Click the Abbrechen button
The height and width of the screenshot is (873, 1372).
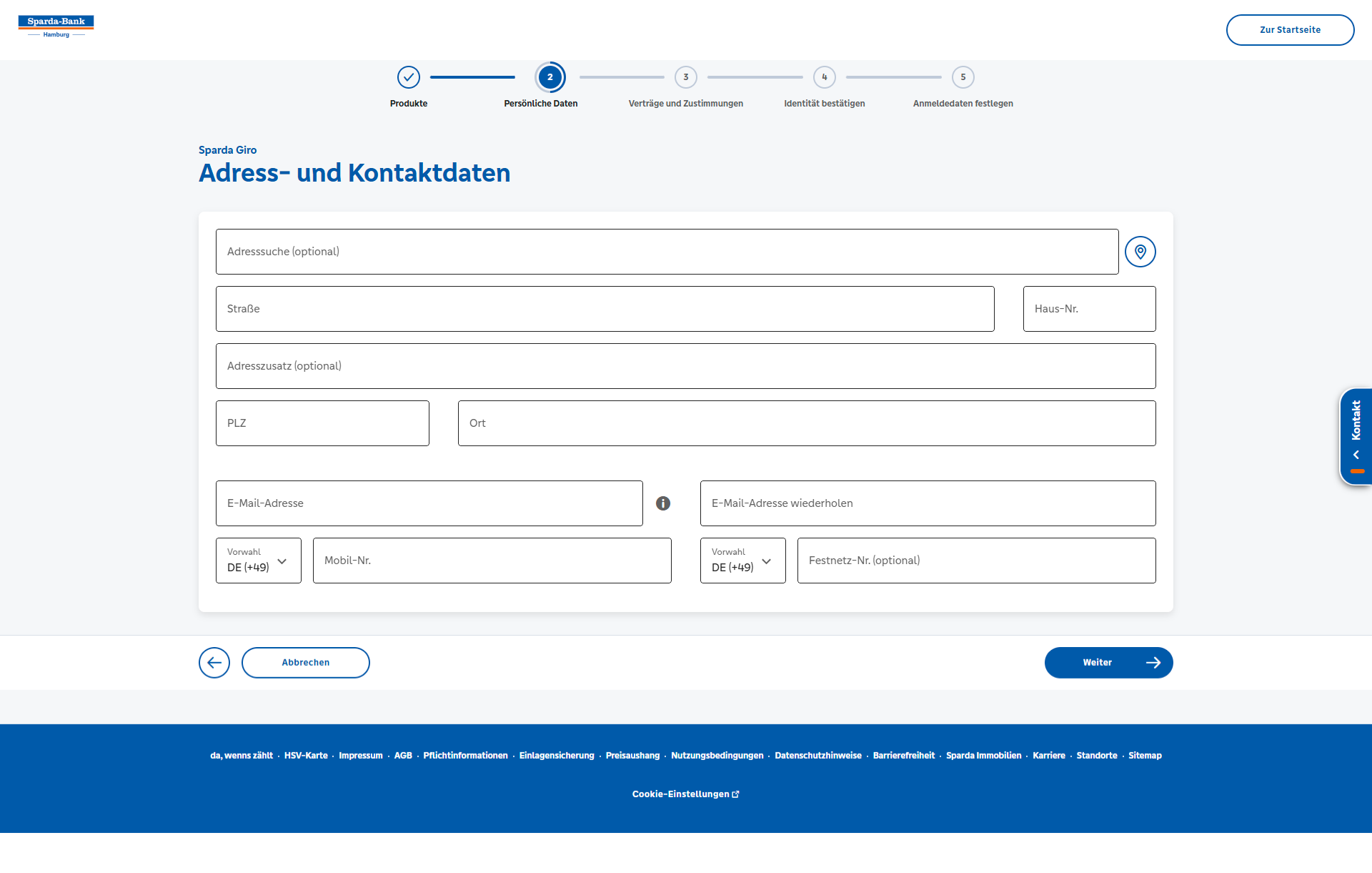pyautogui.click(x=305, y=663)
